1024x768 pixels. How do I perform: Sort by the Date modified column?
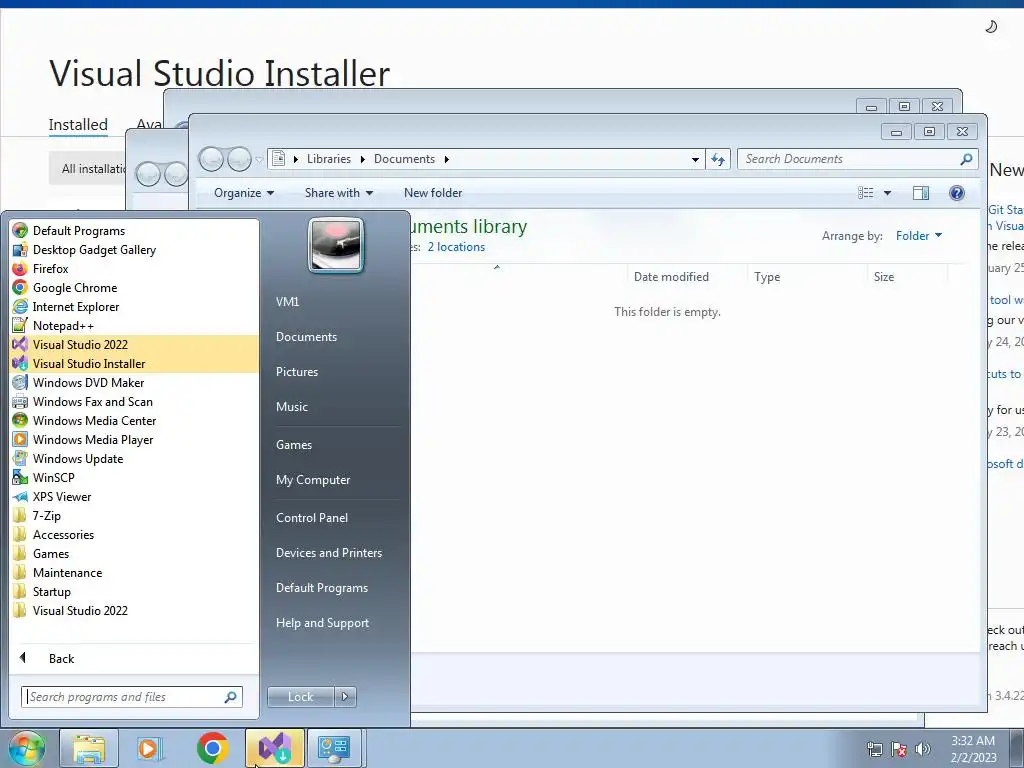[687, 277]
